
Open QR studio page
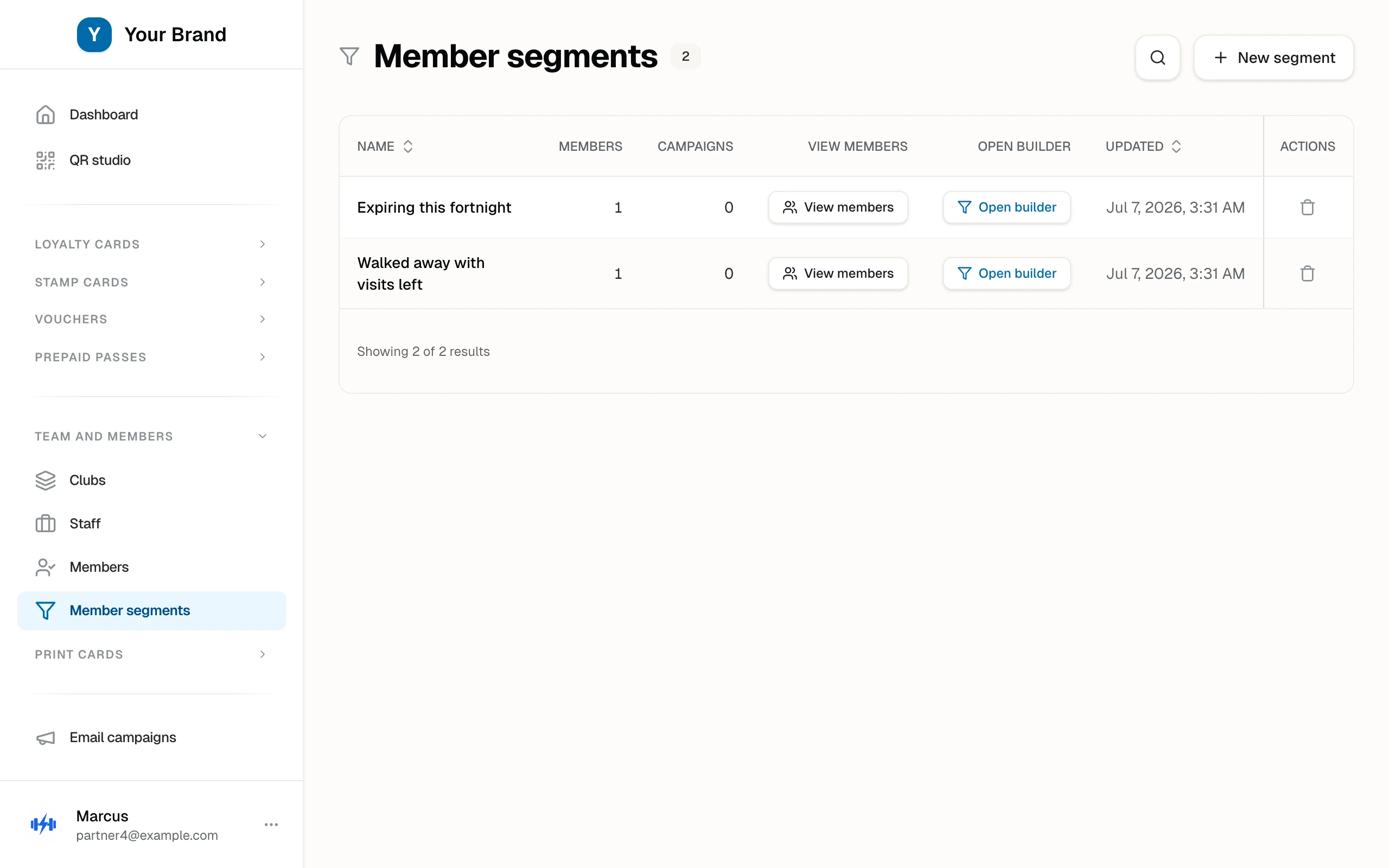151,160
